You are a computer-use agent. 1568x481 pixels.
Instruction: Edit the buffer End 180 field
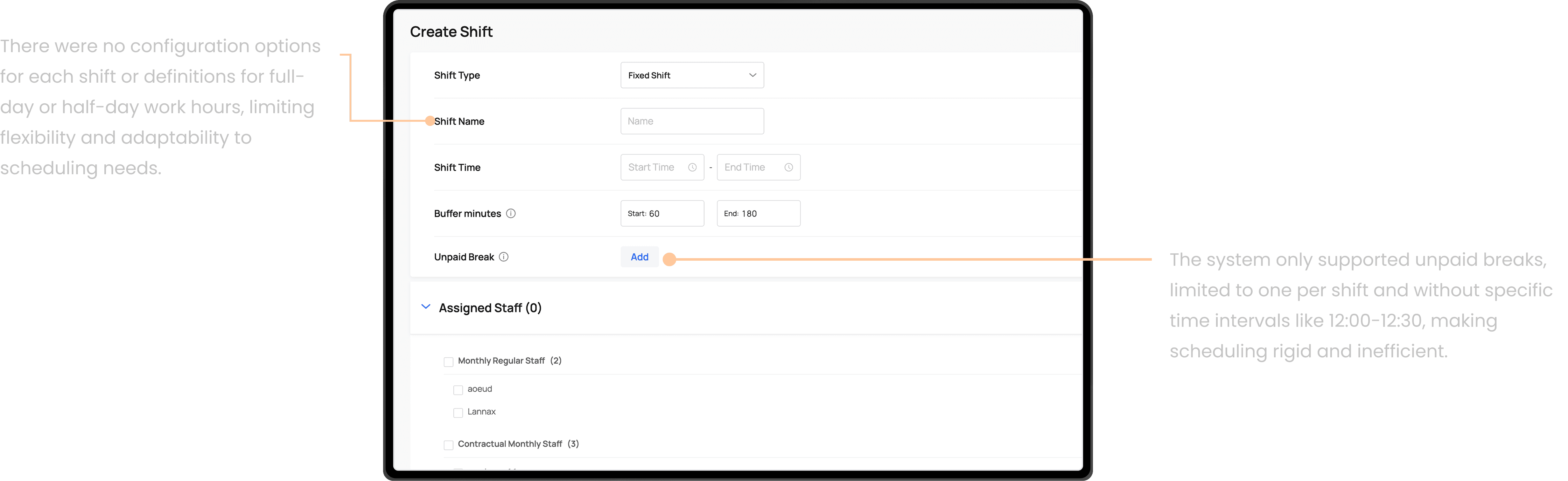758,213
